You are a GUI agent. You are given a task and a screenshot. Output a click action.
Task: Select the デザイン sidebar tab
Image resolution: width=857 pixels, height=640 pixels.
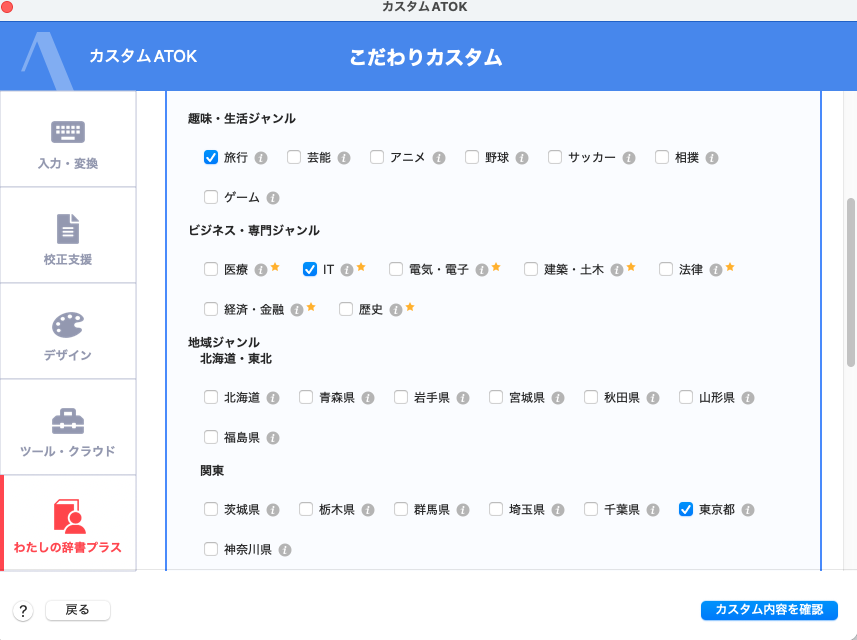[x=68, y=331]
